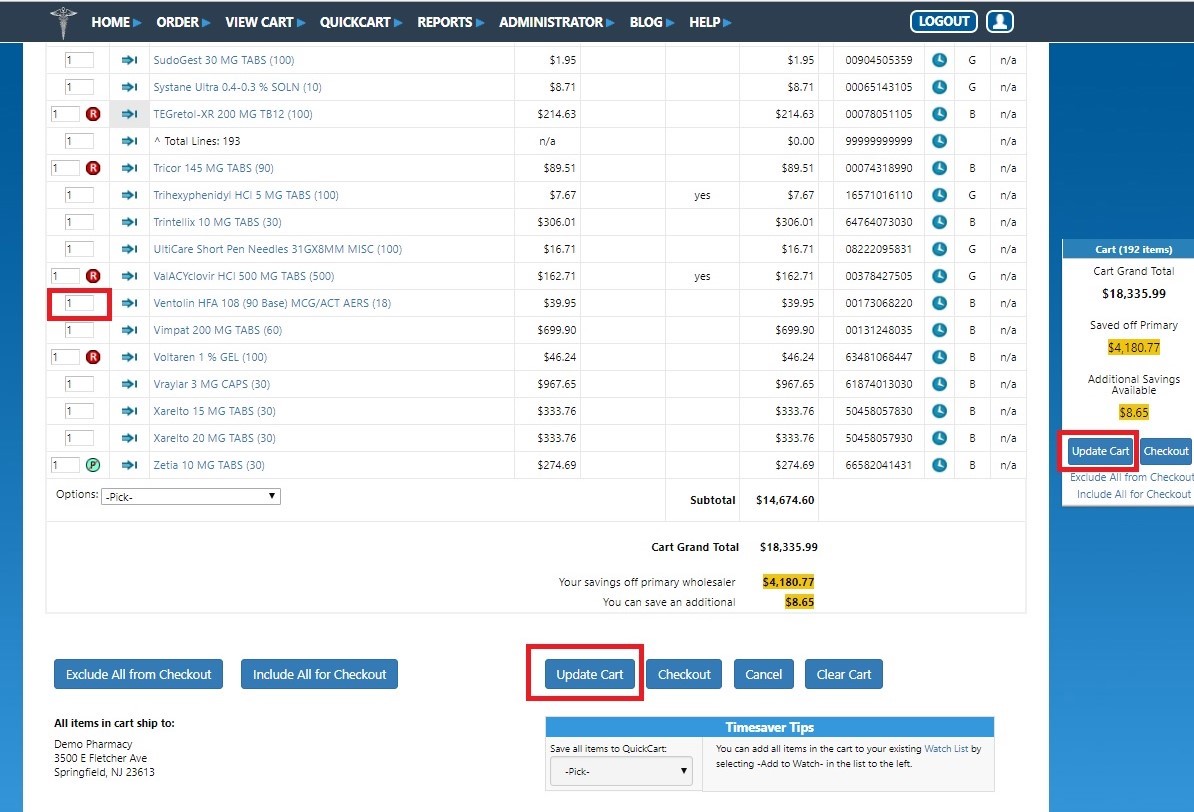
Task: Open clock history icon for Tricor row
Action: 940,168
